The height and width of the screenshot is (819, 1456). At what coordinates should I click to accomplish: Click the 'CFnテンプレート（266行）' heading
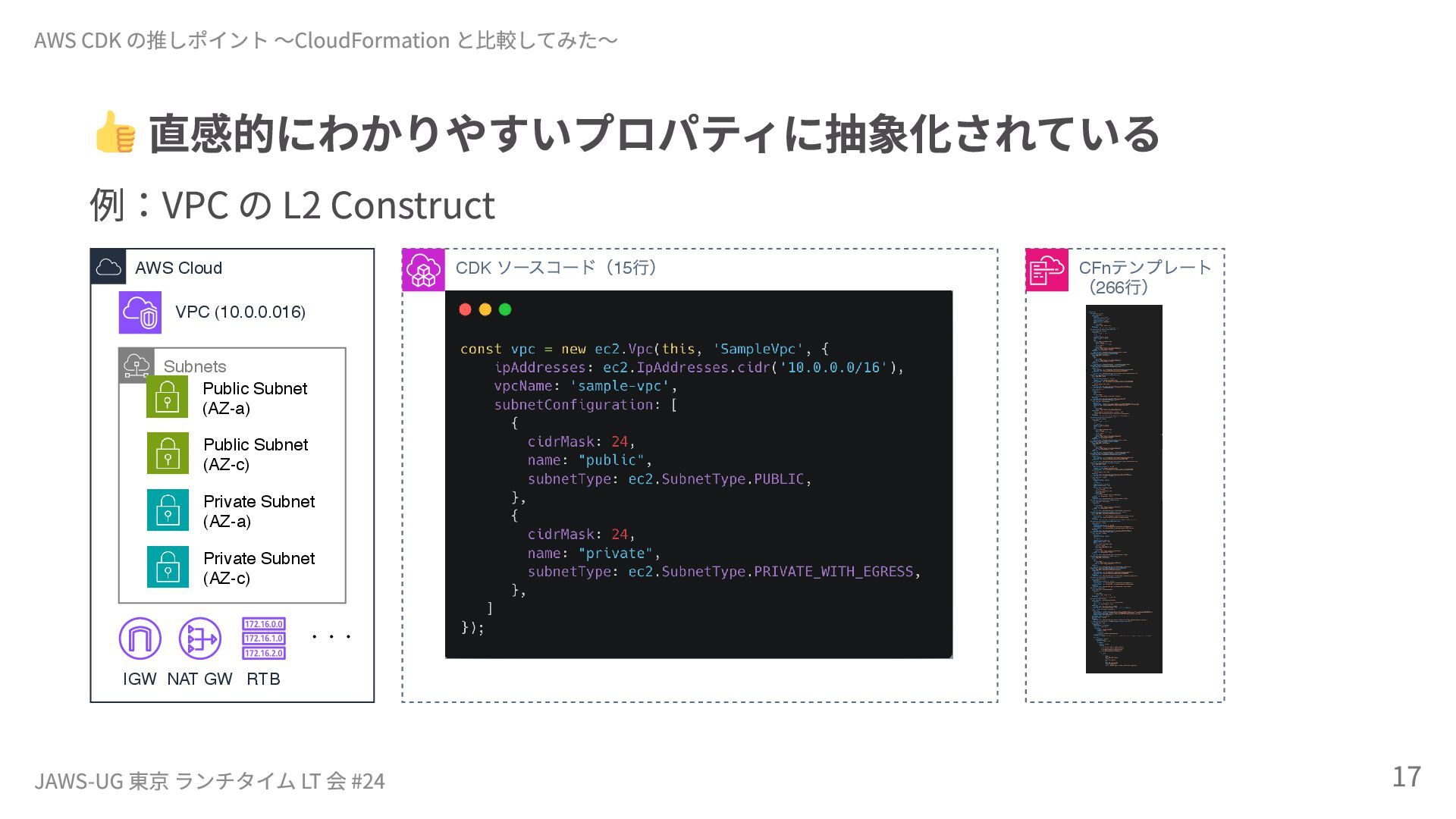(1145, 277)
